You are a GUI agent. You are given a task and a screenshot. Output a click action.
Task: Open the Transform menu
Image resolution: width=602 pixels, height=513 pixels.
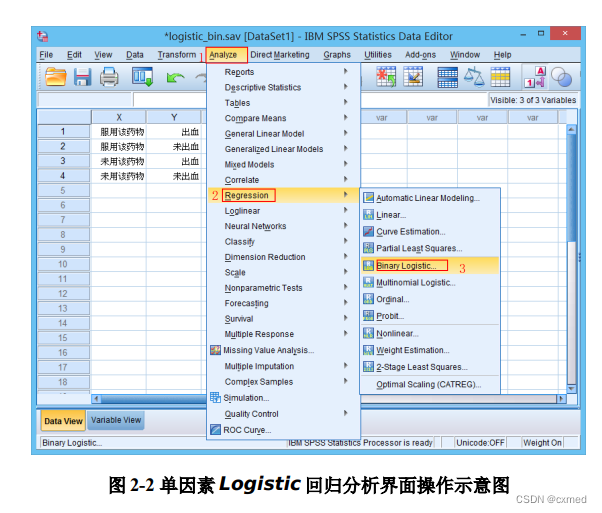[177, 55]
